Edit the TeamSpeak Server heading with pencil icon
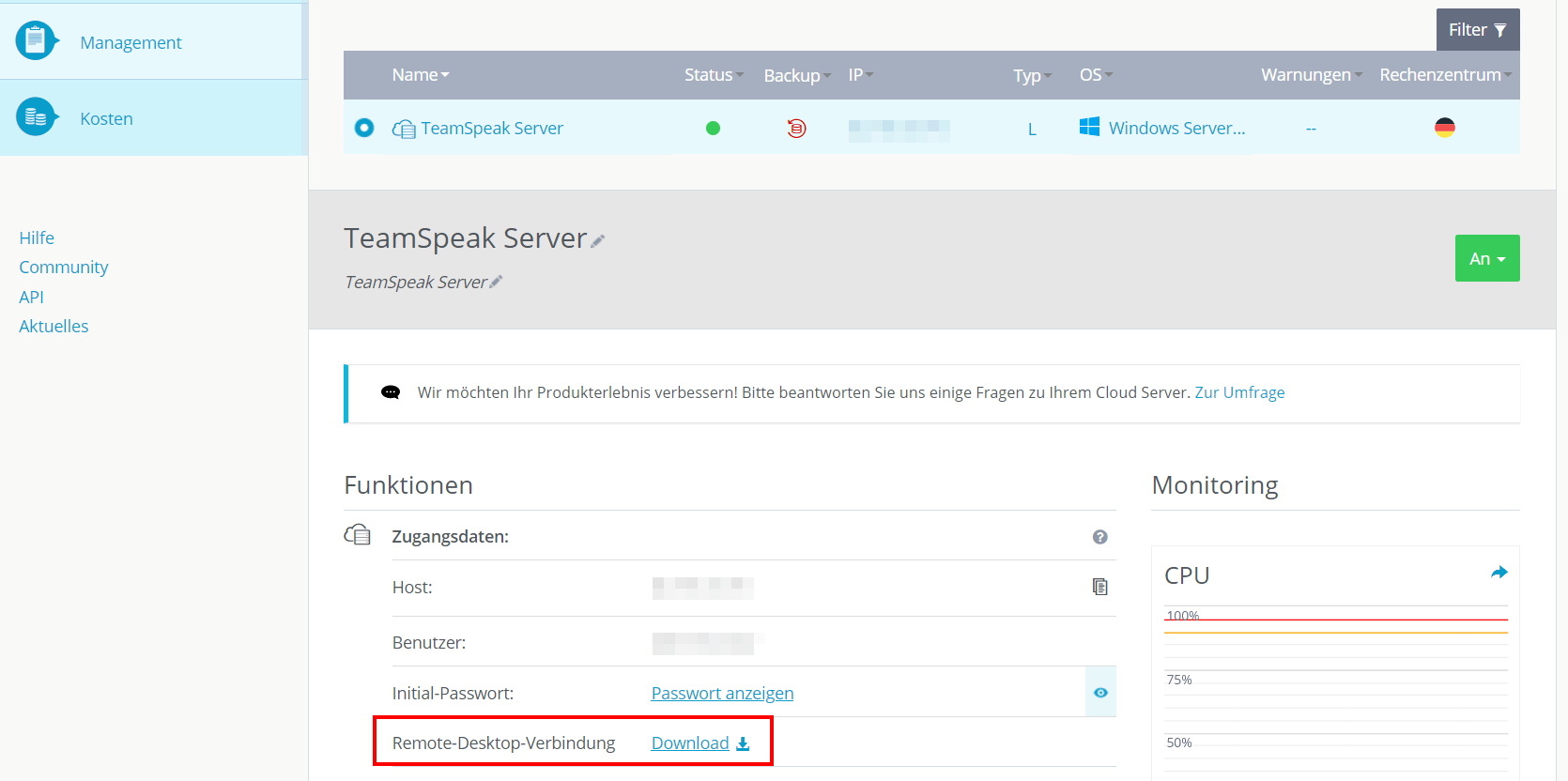Image resolution: width=1568 pixels, height=781 pixels. click(597, 241)
